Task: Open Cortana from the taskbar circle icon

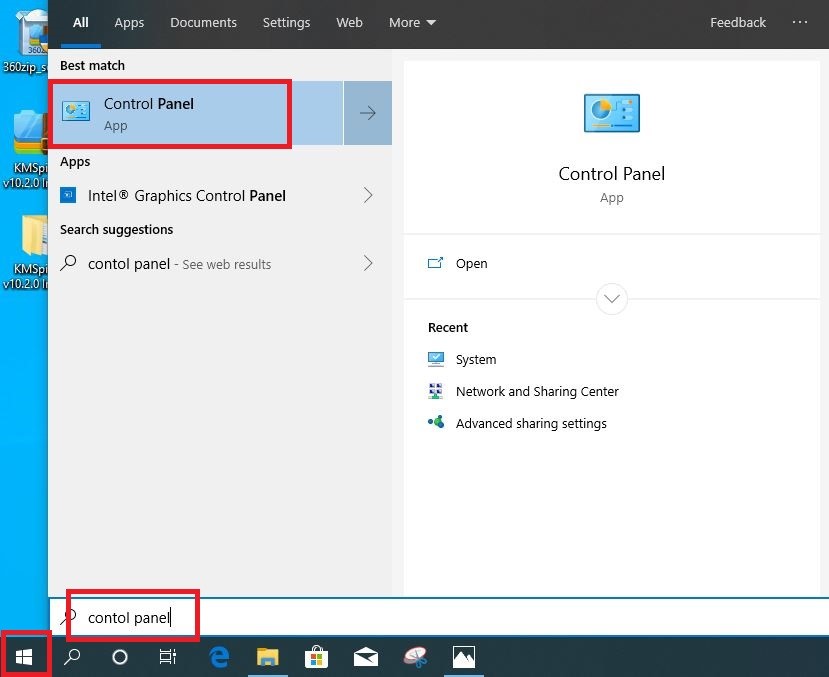Action: pos(120,657)
